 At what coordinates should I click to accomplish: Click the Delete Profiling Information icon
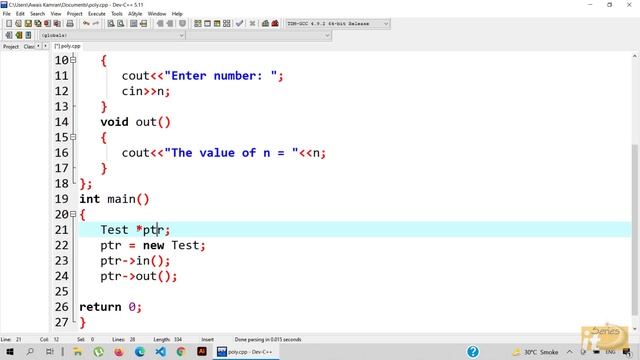pyautogui.click(x=275, y=24)
